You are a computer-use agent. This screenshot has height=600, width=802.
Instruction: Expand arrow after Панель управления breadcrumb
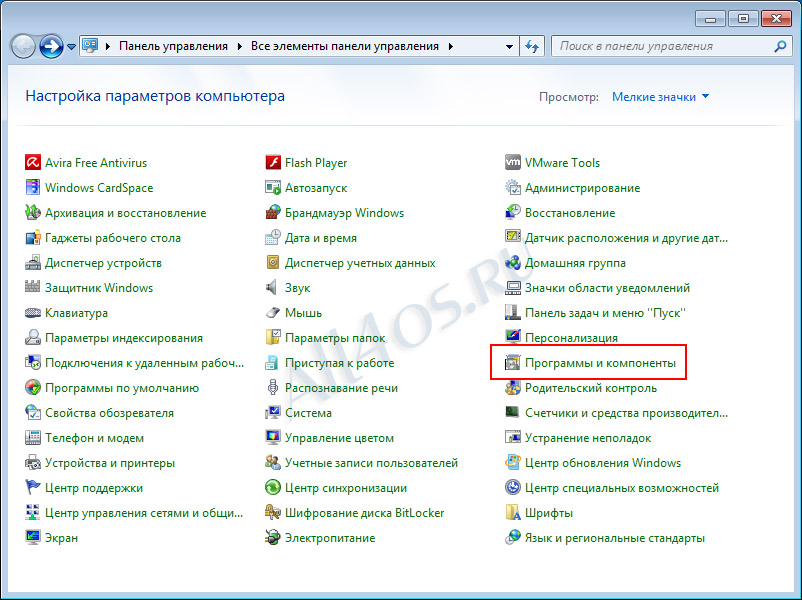click(x=239, y=47)
